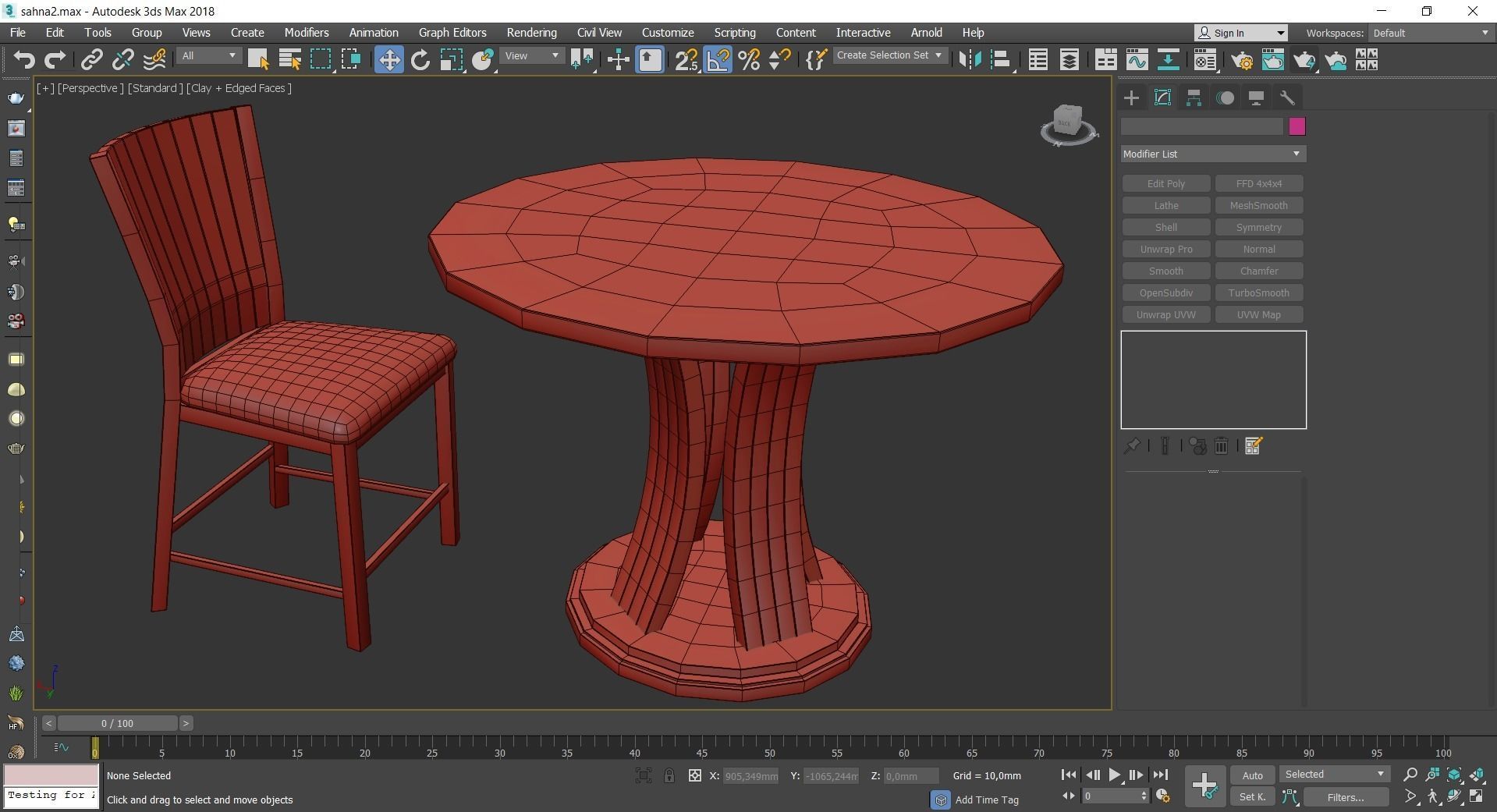Activate the Select and Scale tool
1497x812 pixels.
452,60
